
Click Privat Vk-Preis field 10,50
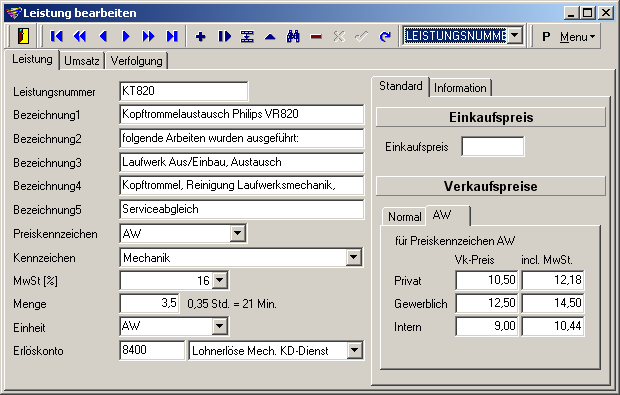[486, 280]
